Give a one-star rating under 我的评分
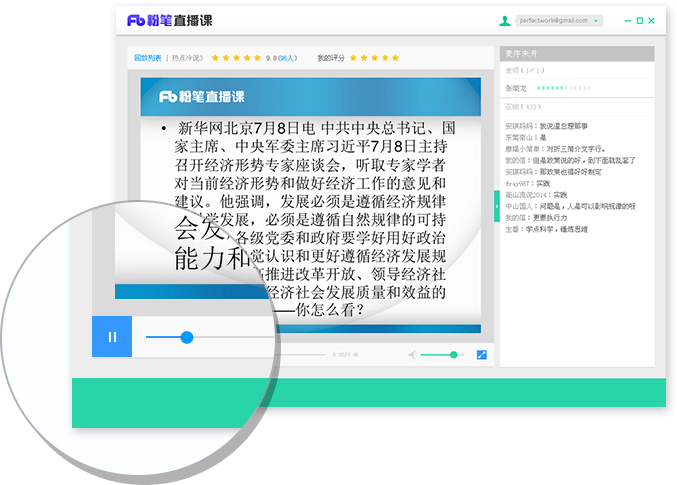The height and width of the screenshot is (485, 677). (353, 58)
